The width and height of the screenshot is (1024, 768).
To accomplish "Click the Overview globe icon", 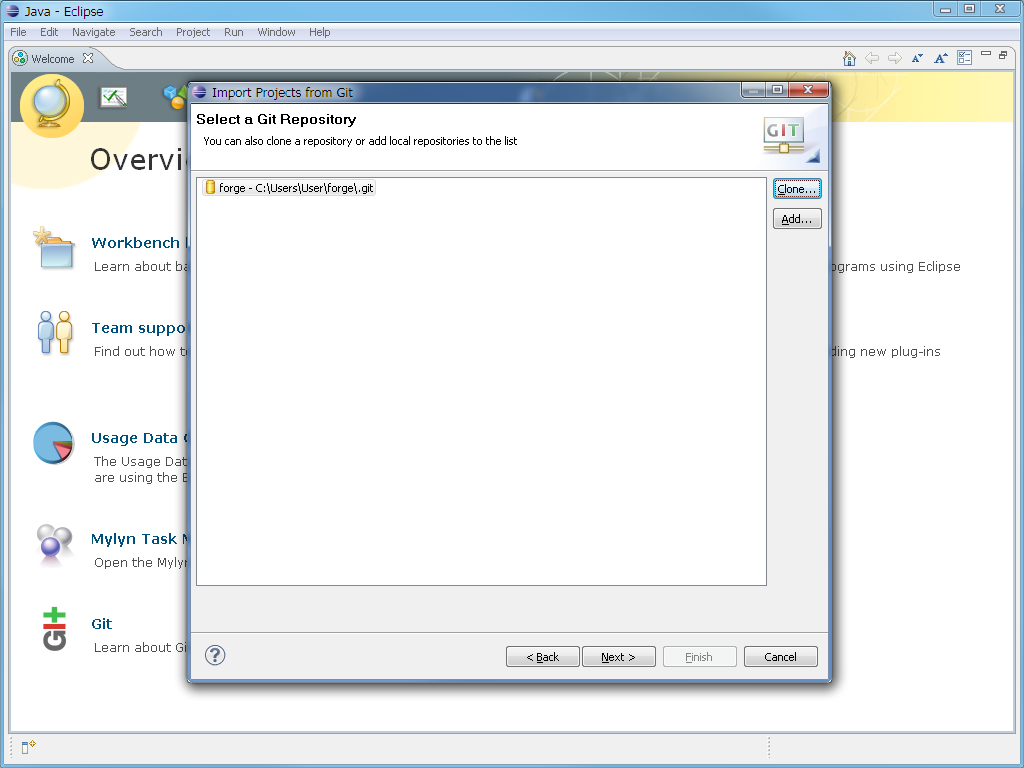I will pos(52,105).
